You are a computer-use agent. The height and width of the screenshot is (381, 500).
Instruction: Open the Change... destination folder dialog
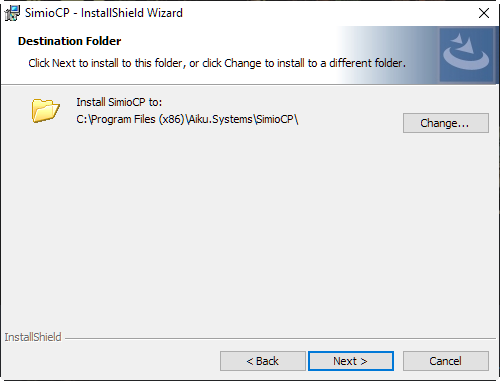[446, 123]
